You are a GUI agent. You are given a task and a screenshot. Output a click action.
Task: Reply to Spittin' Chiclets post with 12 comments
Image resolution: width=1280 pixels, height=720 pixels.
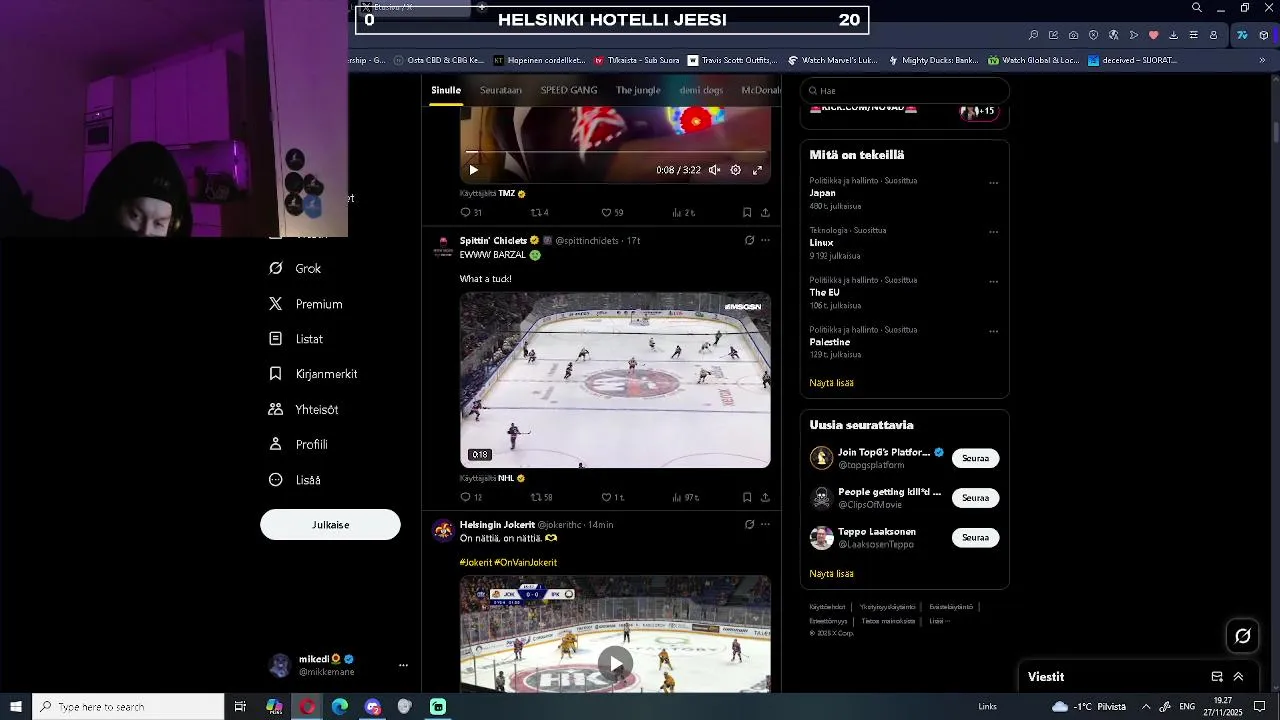[471, 497]
